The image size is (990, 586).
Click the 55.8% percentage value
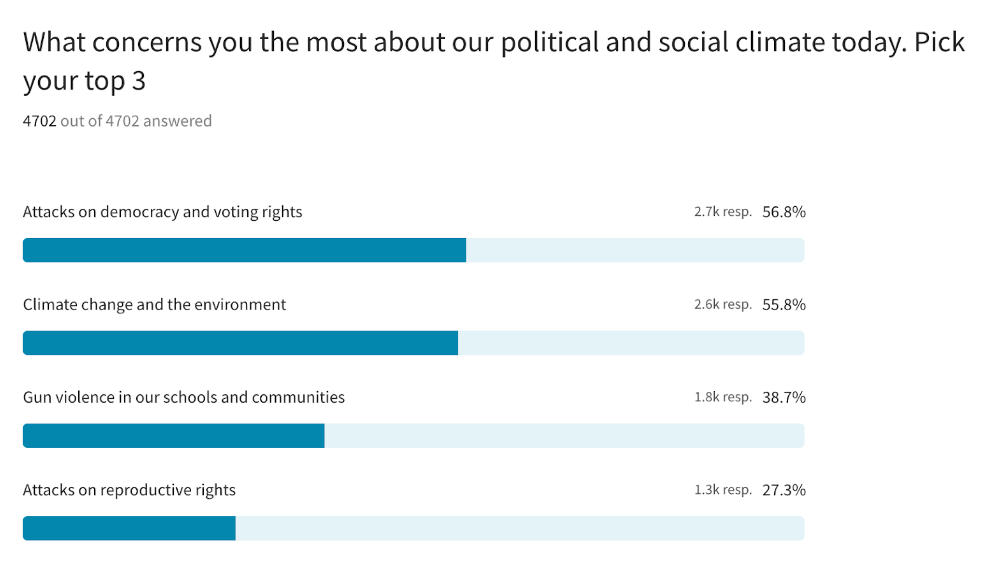[783, 305]
